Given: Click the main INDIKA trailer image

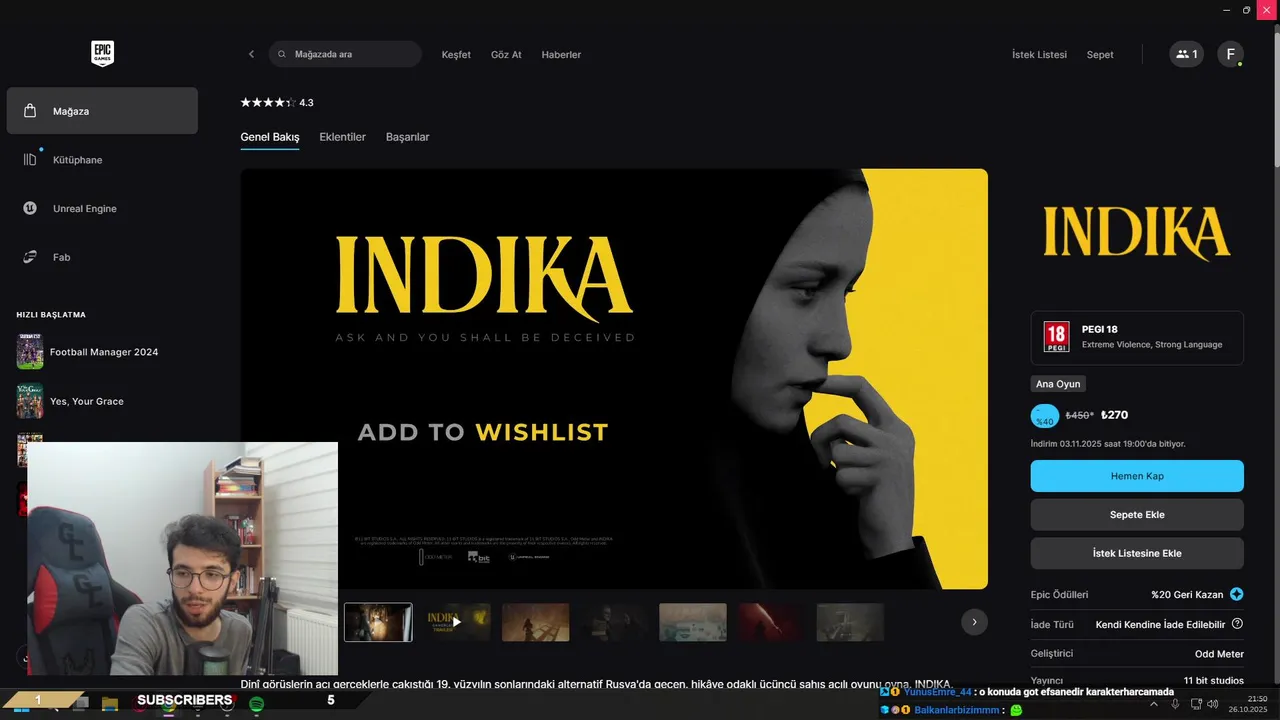Looking at the screenshot, I should click(614, 379).
